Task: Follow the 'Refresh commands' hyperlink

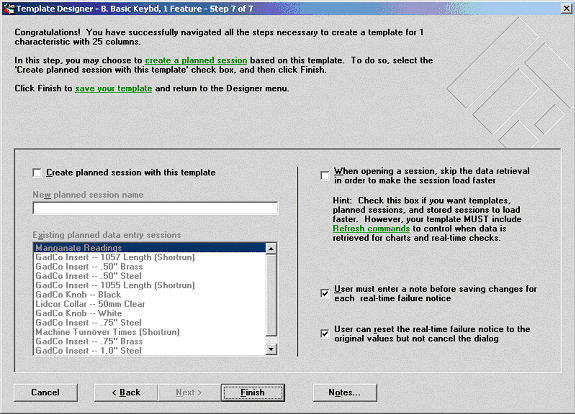Action: pyautogui.click(x=371, y=228)
